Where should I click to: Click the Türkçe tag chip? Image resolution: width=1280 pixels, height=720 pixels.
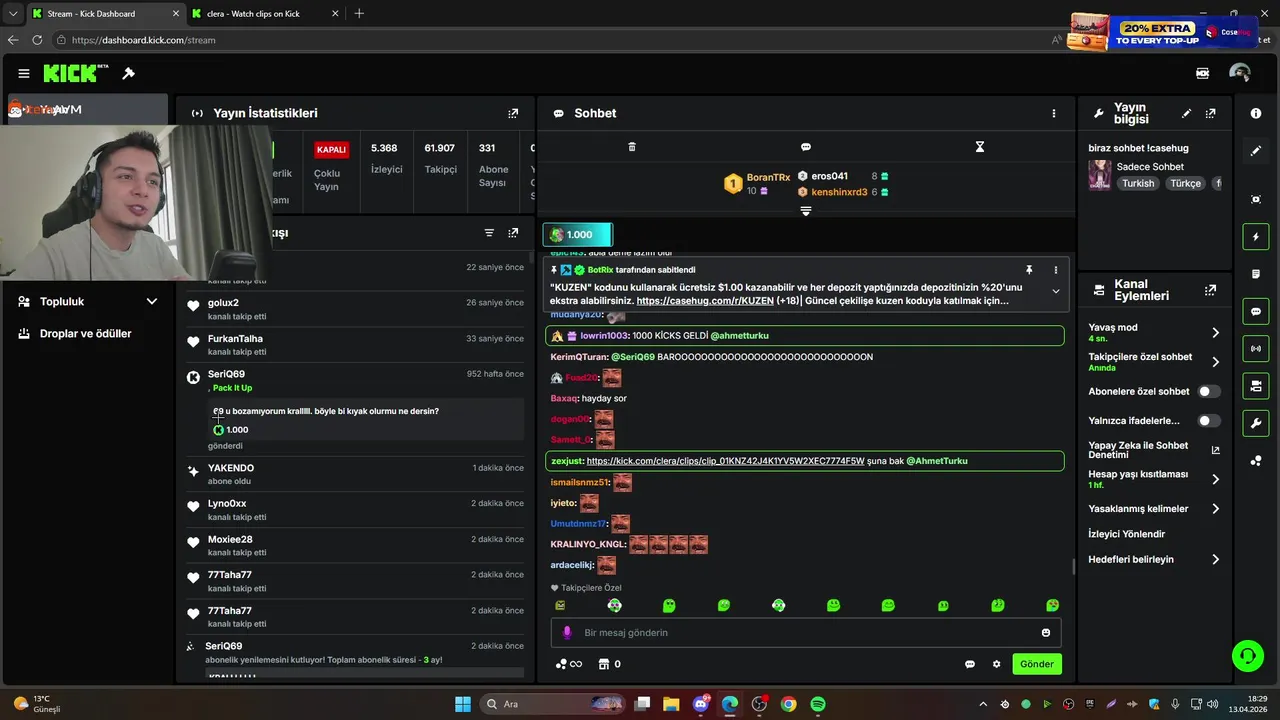click(1186, 184)
